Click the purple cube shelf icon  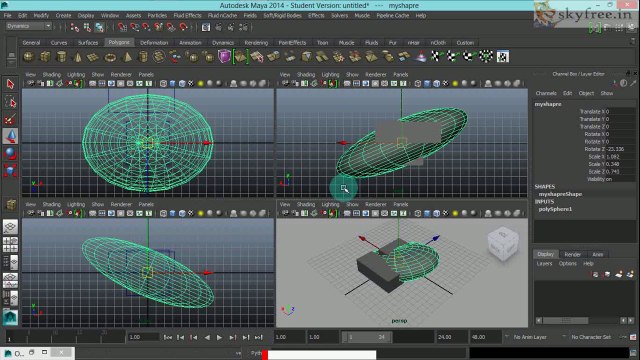tap(224, 57)
